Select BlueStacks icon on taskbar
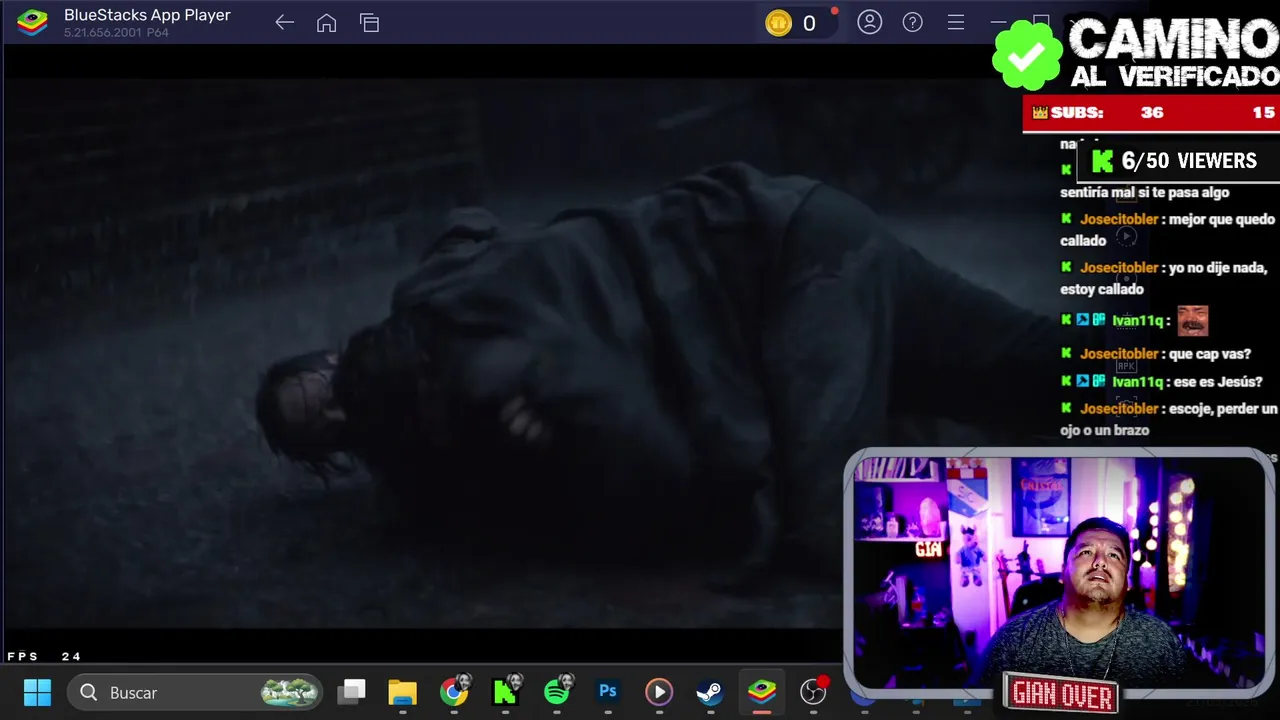The image size is (1280, 720). (x=762, y=692)
